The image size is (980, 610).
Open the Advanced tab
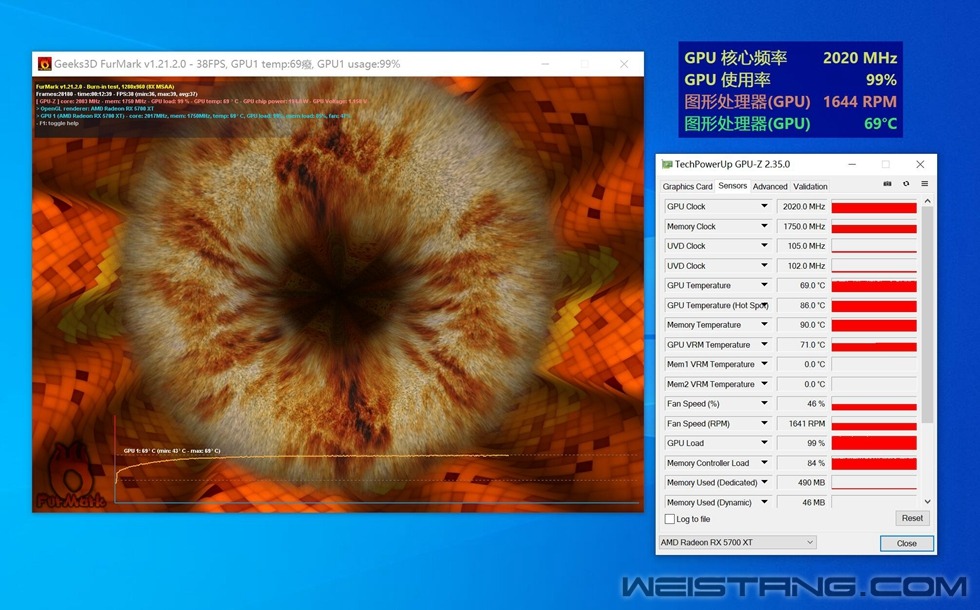click(770, 186)
